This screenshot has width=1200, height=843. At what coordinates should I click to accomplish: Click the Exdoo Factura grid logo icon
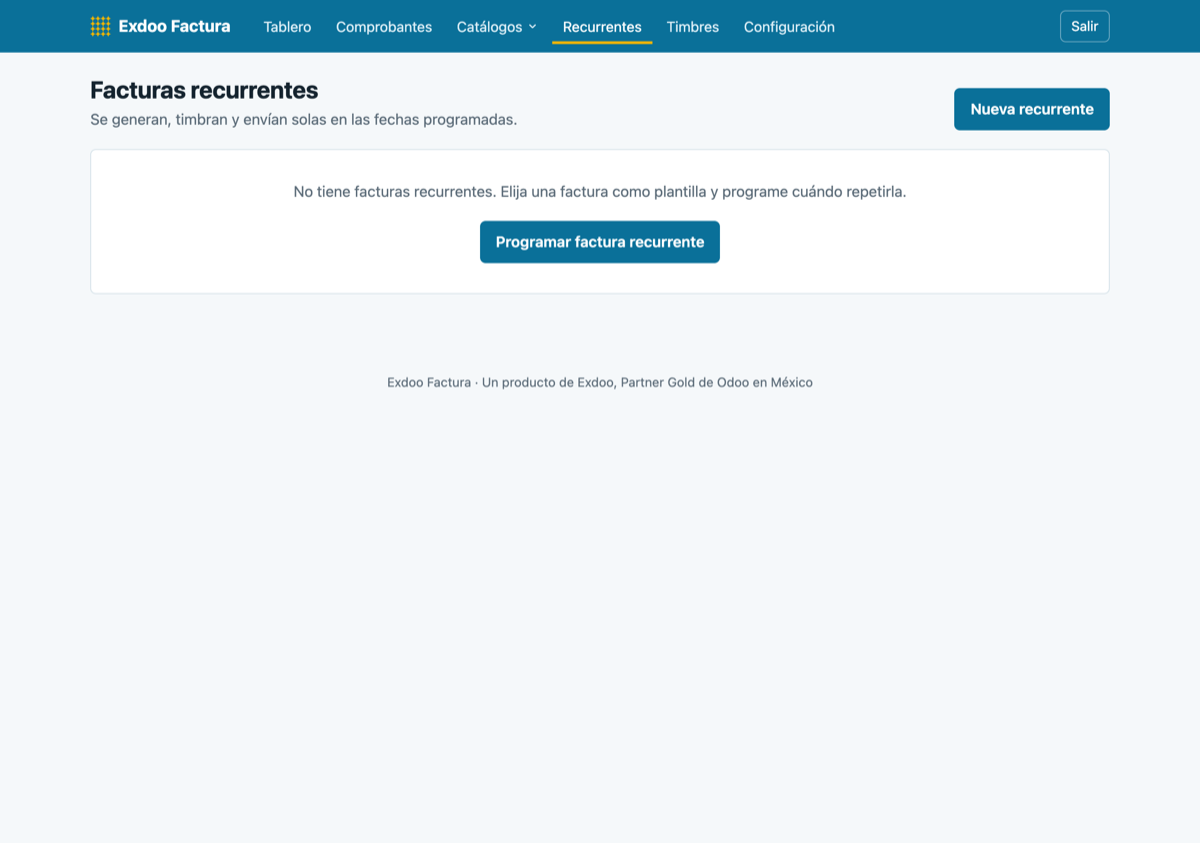[100, 26]
